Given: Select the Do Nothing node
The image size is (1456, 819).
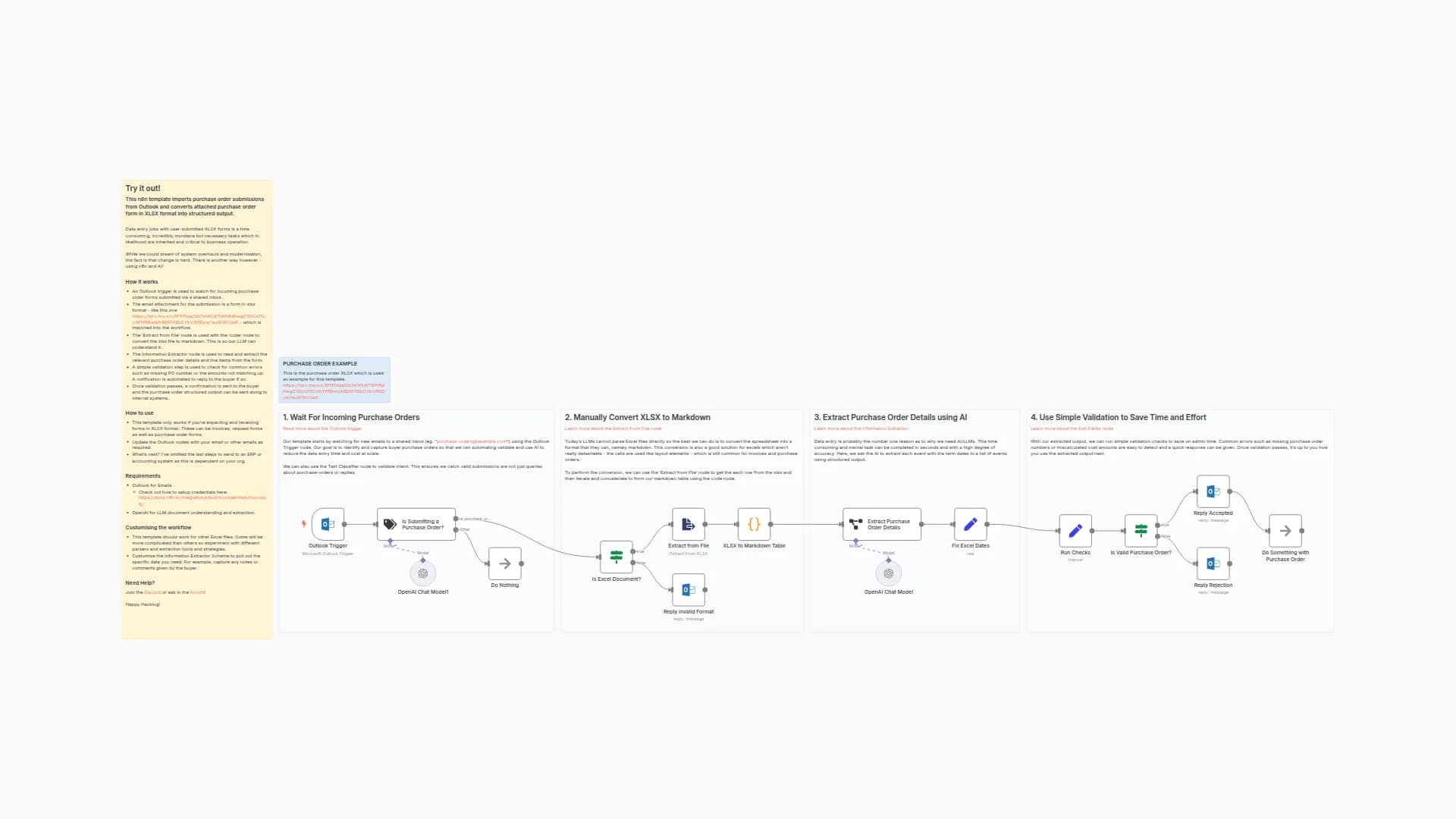Looking at the screenshot, I should tap(505, 563).
